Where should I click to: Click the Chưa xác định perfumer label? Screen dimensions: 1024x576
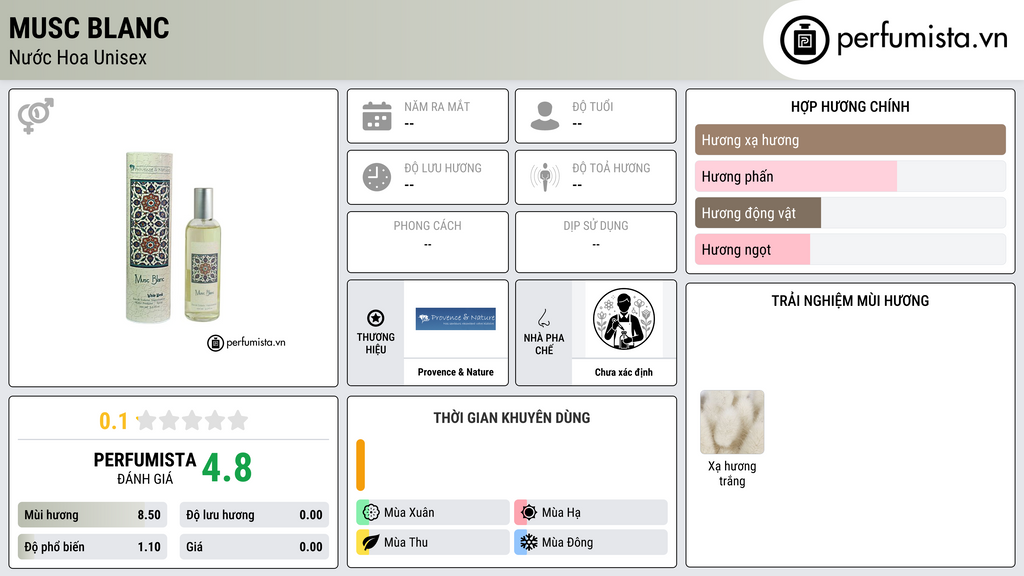coord(624,372)
